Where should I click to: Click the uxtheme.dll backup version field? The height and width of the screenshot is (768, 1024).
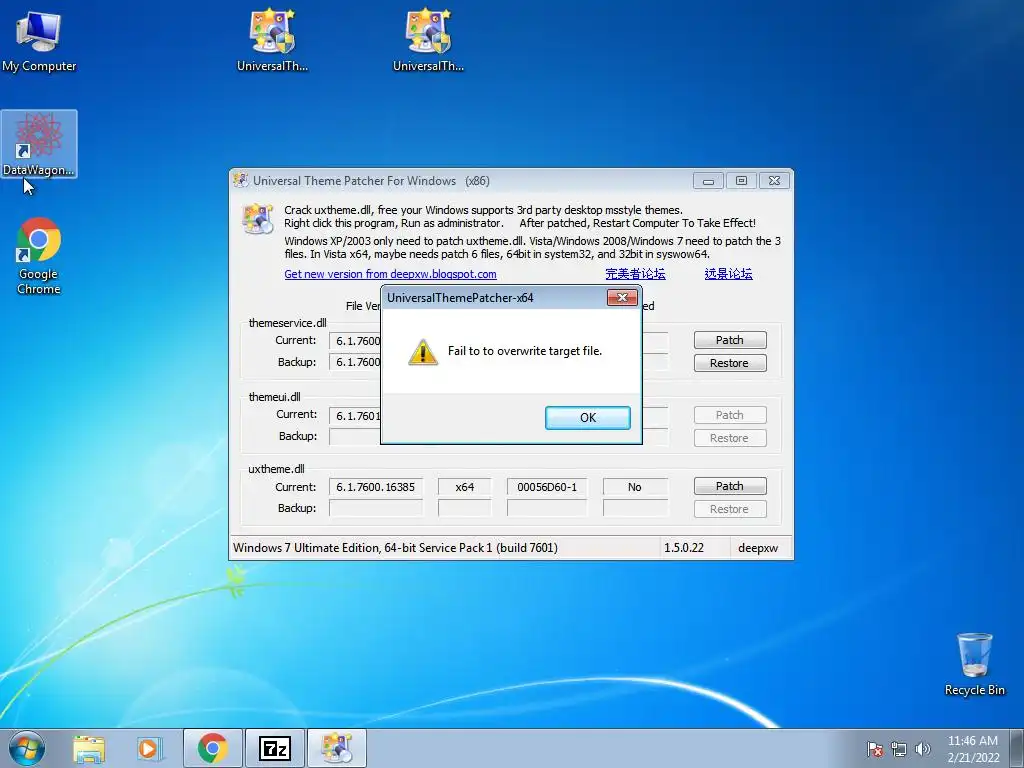(x=376, y=508)
